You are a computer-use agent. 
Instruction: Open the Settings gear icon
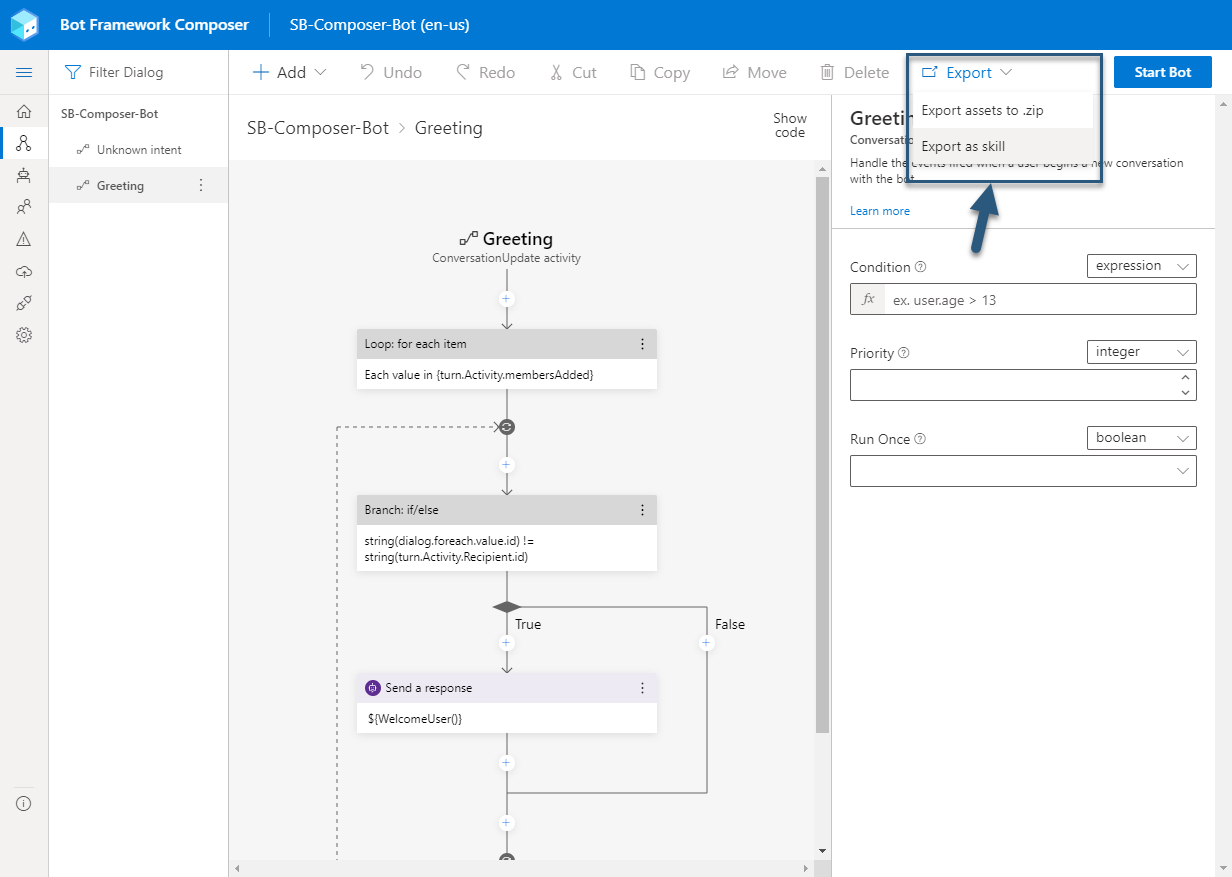point(24,335)
